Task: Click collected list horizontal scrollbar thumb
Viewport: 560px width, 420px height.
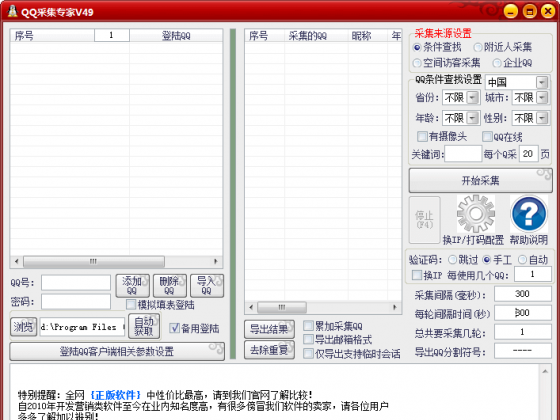Action: point(282,307)
